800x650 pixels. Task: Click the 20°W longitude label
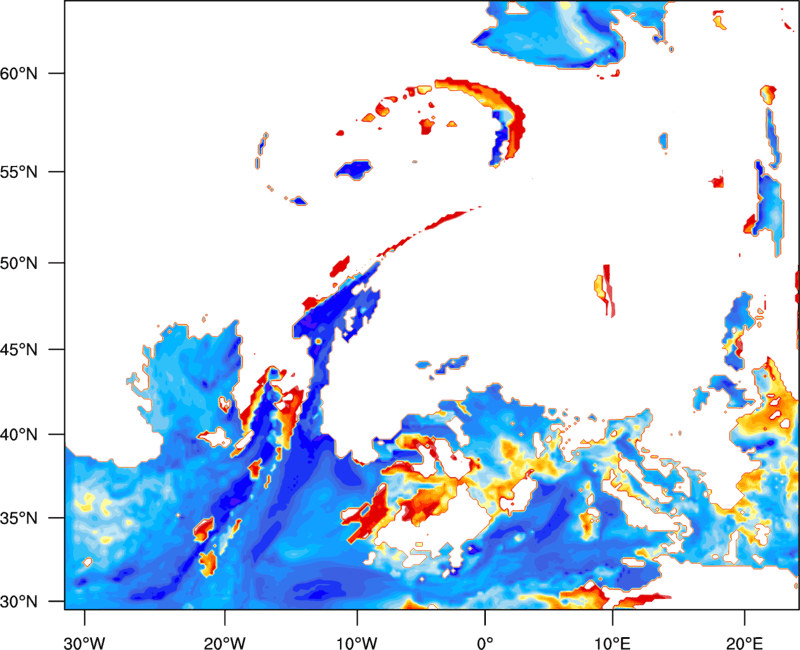224,643
